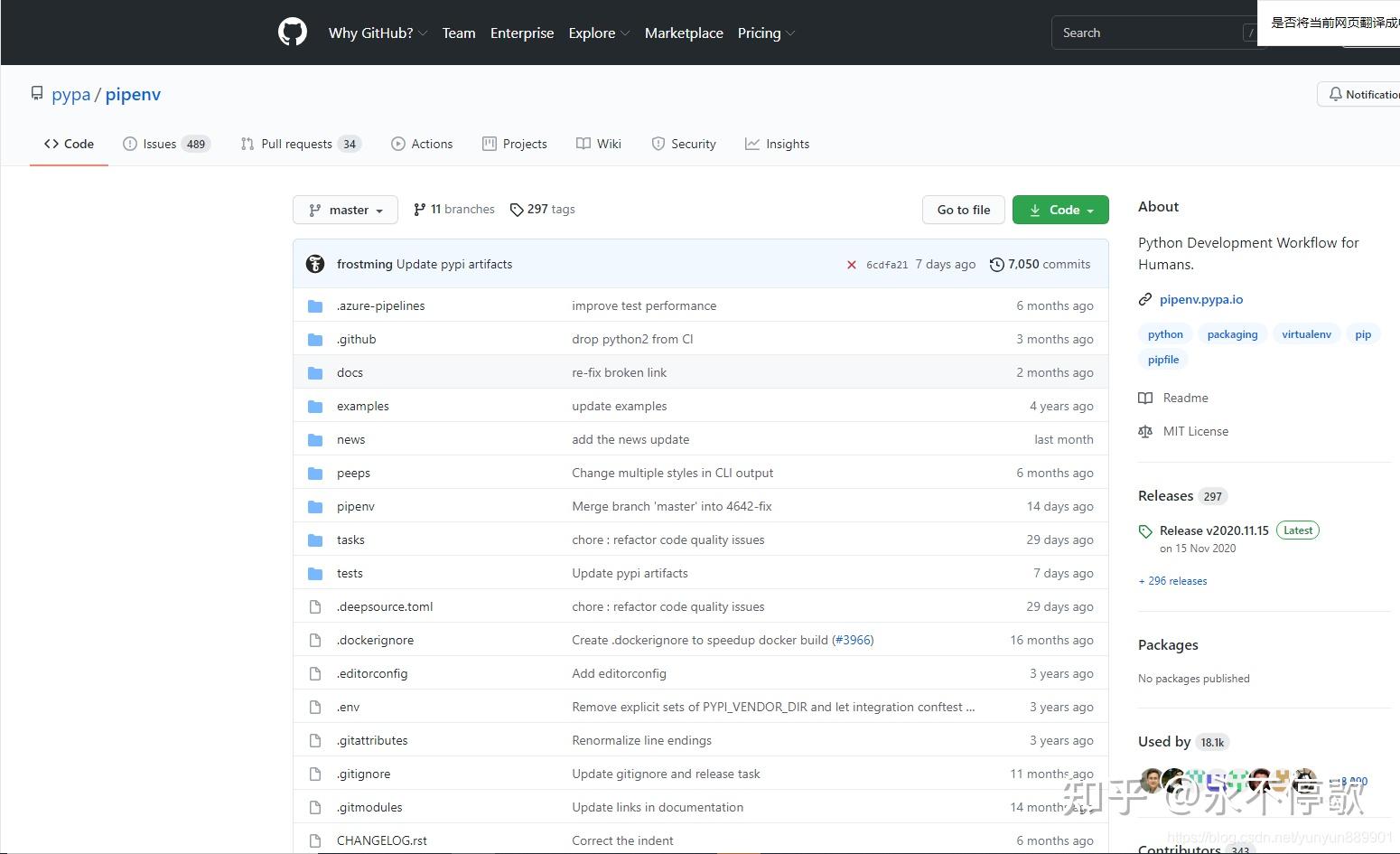Expand the Explore menu

[599, 33]
